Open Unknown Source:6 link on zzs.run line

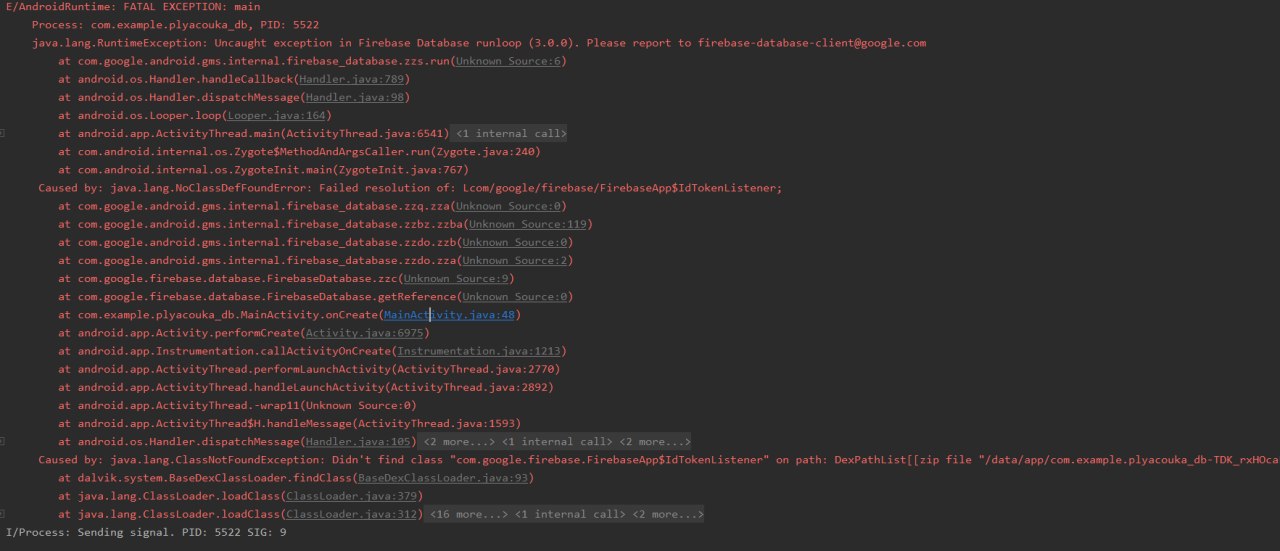coord(507,61)
